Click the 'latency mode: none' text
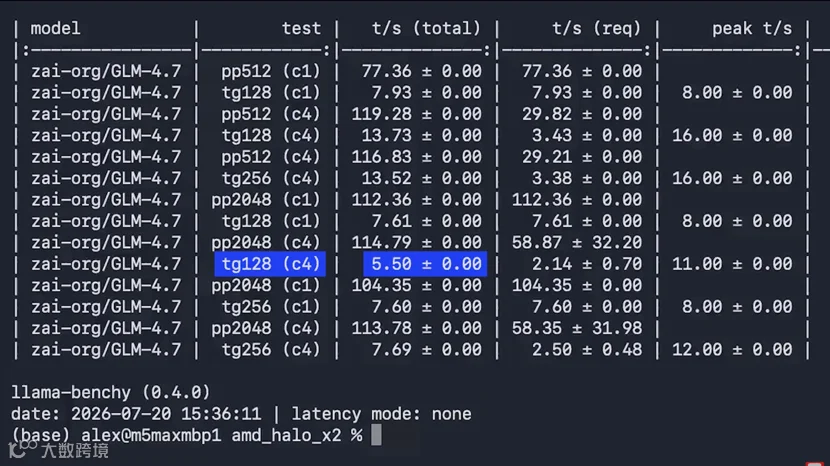830x466 pixels. pos(381,414)
